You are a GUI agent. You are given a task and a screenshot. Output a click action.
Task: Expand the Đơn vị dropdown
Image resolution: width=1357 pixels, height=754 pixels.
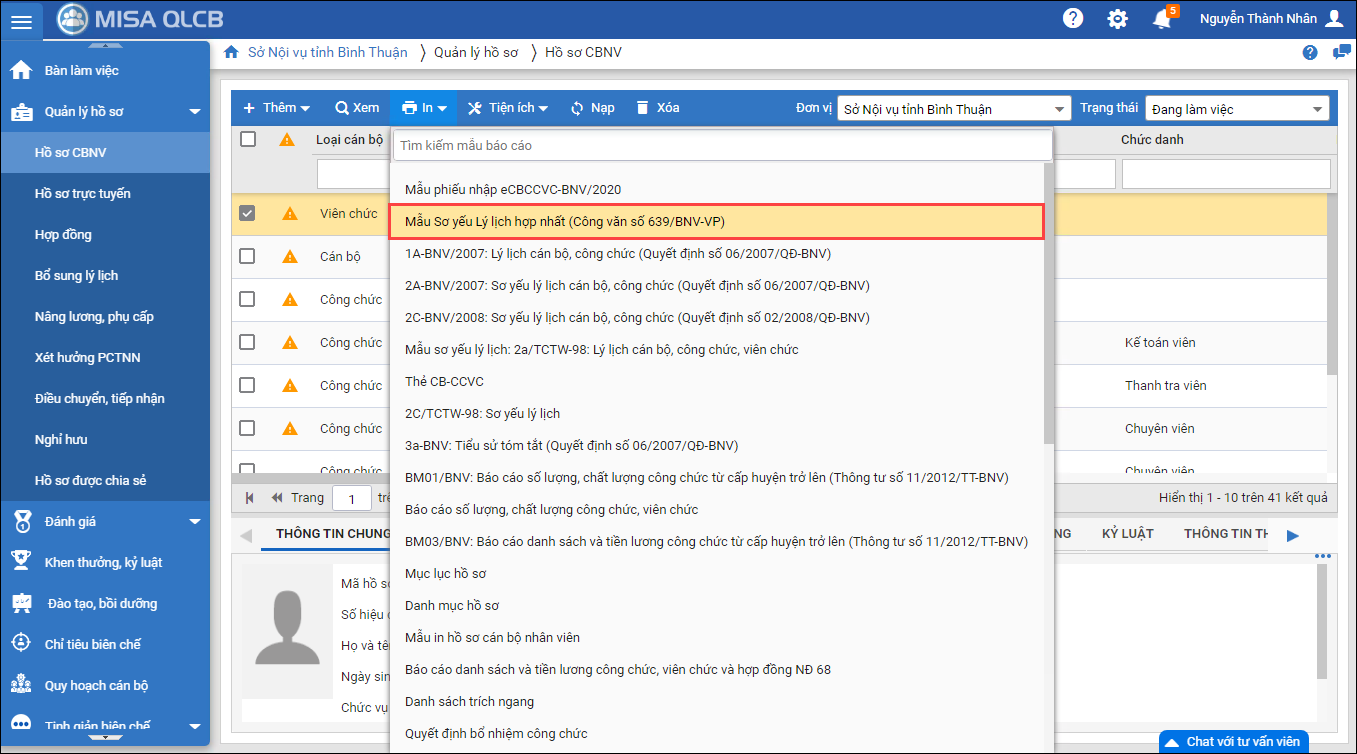(1060, 109)
